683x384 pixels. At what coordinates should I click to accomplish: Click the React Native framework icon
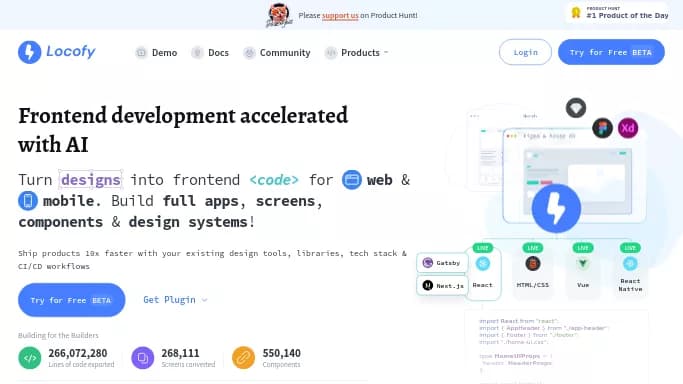[630, 263]
